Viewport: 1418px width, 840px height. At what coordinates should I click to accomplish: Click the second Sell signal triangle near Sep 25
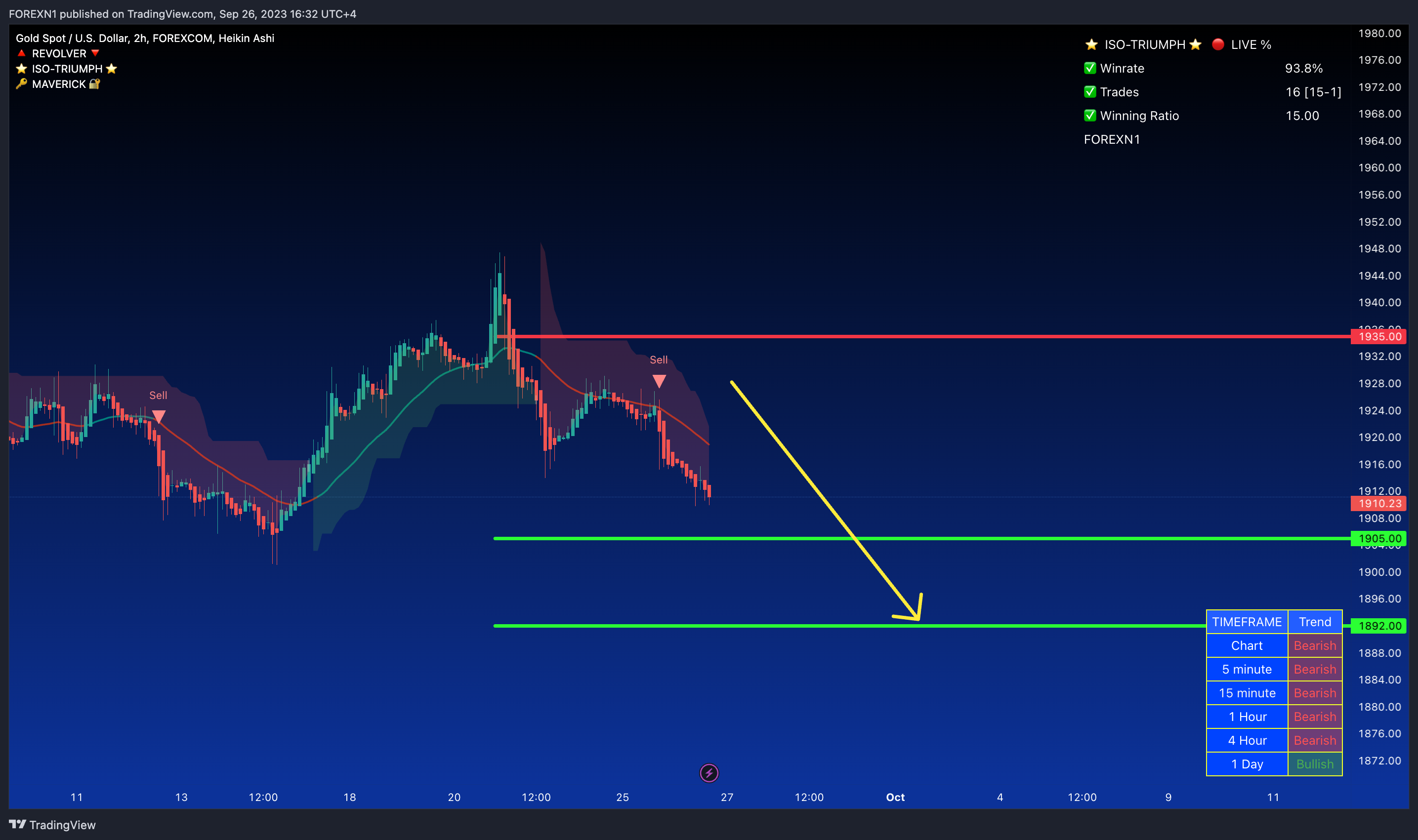point(659,381)
